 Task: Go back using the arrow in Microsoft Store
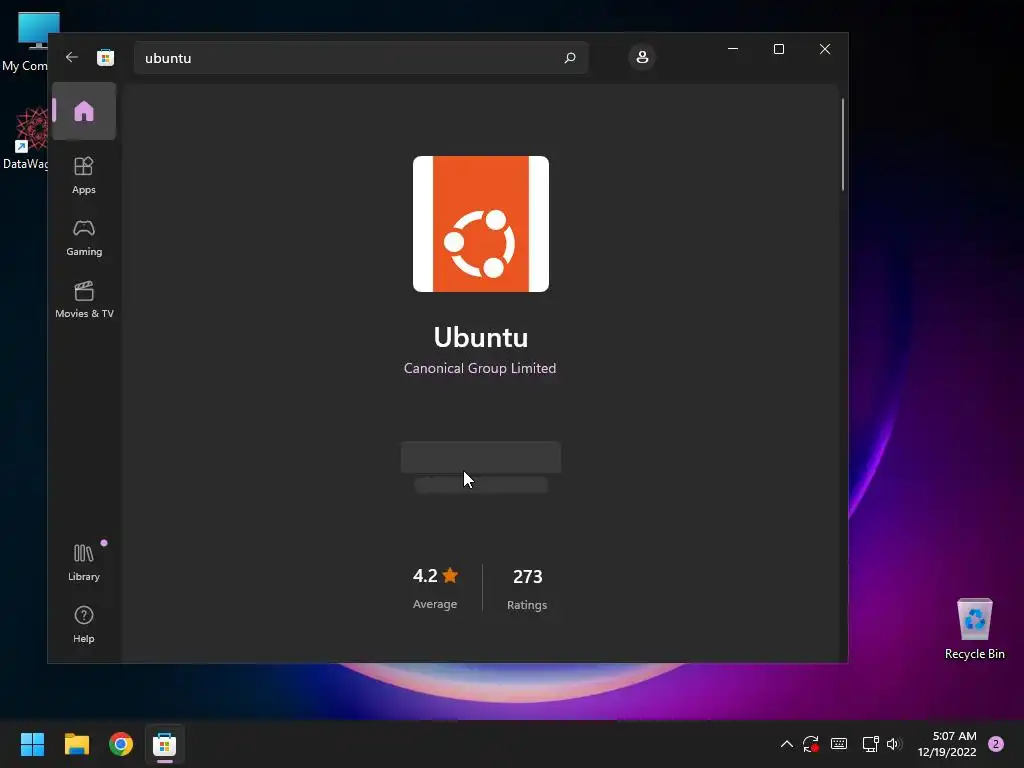pos(72,57)
